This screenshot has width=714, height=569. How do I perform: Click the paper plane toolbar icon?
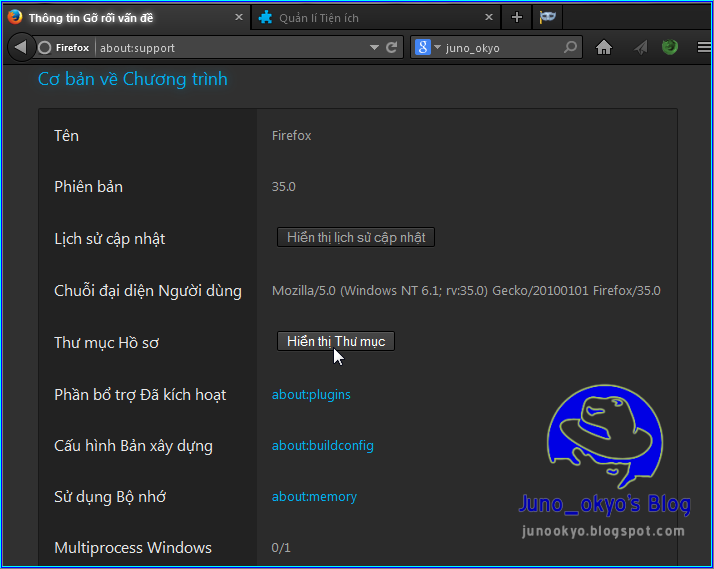coord(641,47)
